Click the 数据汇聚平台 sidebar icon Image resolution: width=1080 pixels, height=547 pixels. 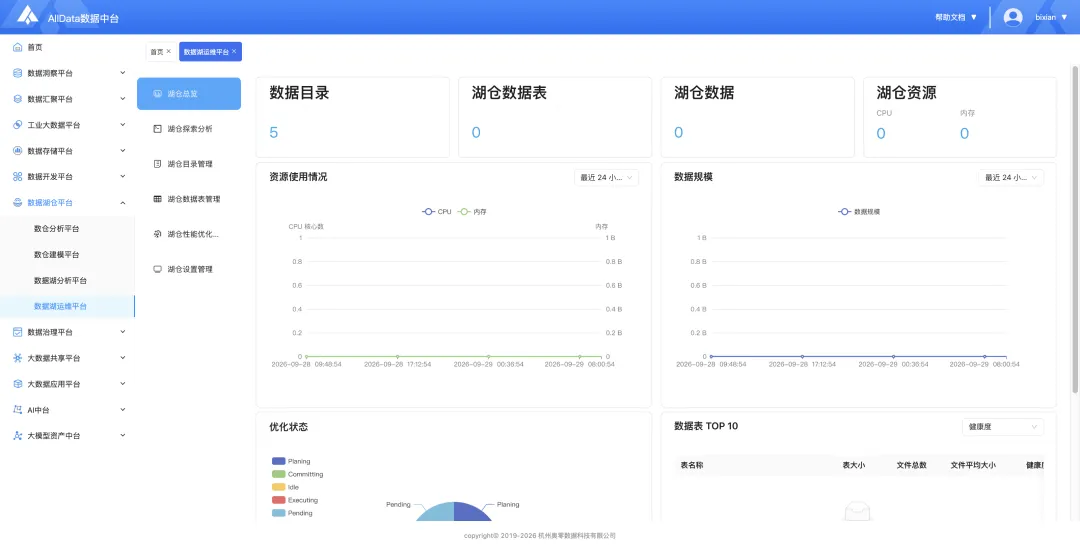point(18,99)
